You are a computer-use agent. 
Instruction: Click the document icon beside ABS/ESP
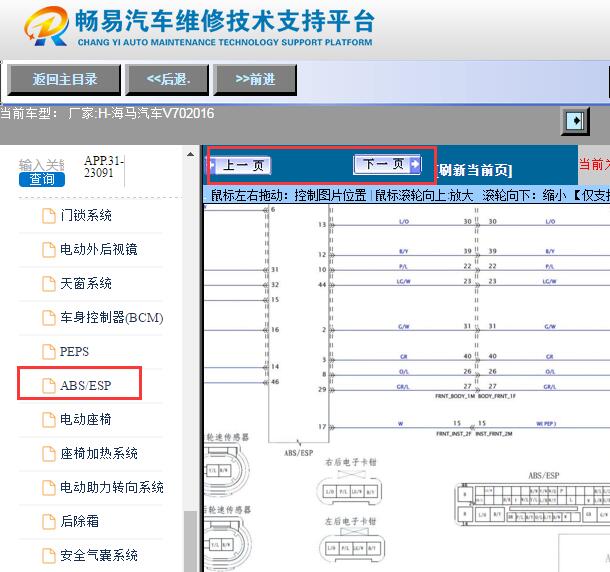[49, 386]
